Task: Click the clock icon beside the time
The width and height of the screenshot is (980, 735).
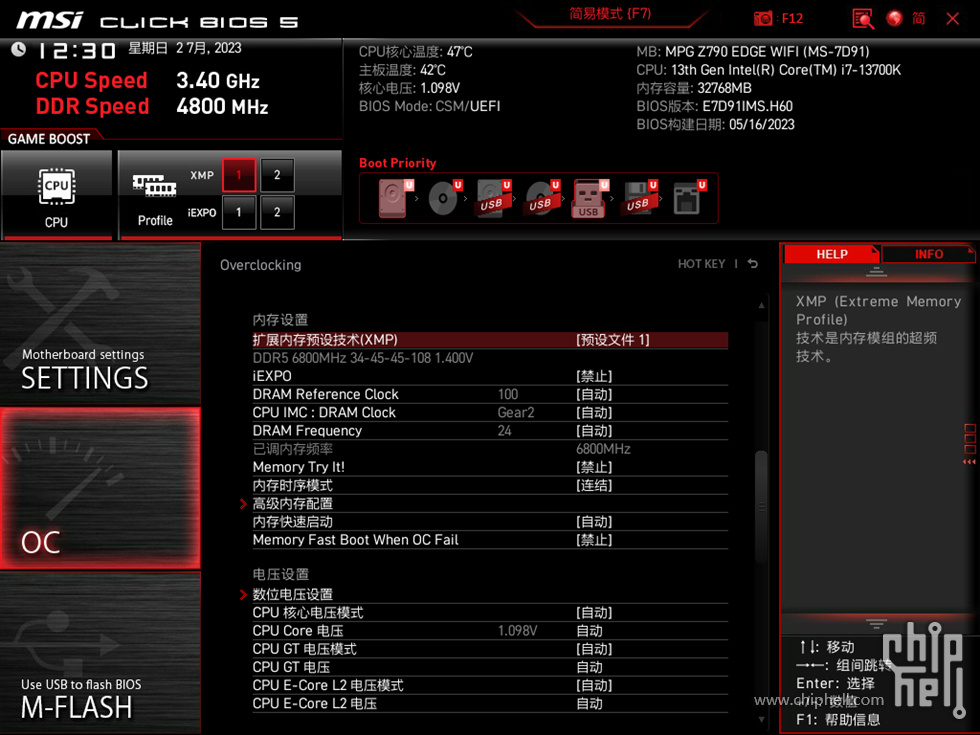Action: pyautogui.click(x=19, y=49)
